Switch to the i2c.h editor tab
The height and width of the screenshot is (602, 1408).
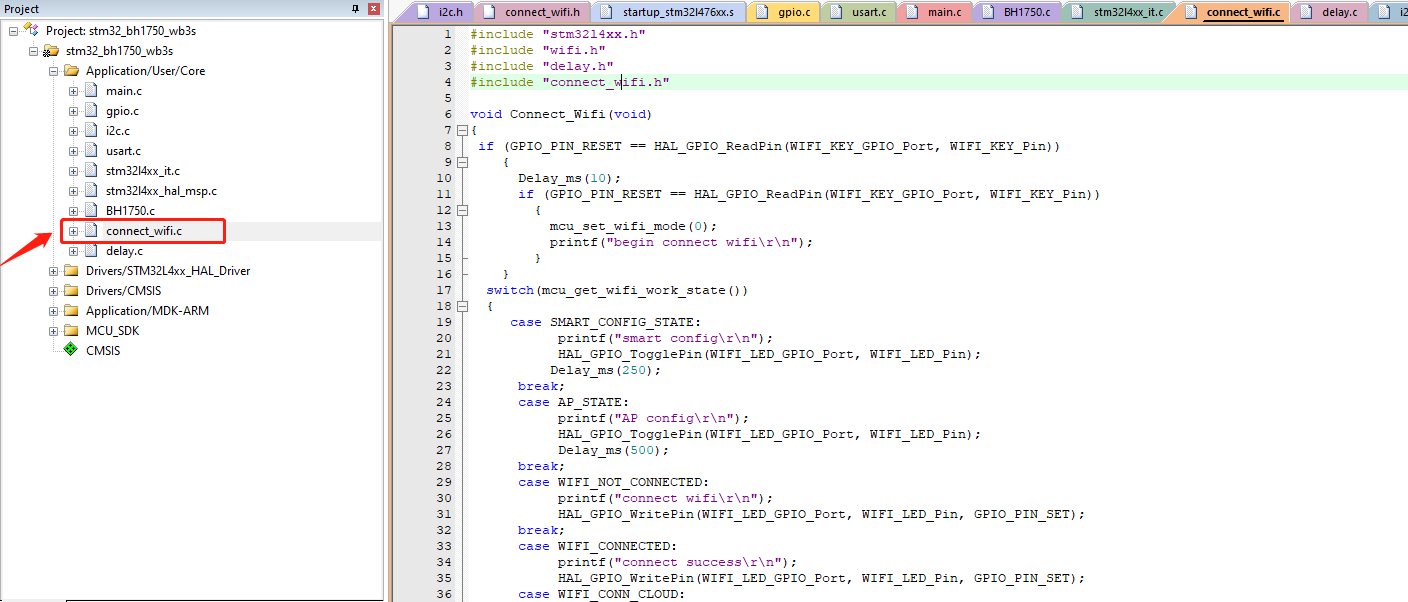440,12
